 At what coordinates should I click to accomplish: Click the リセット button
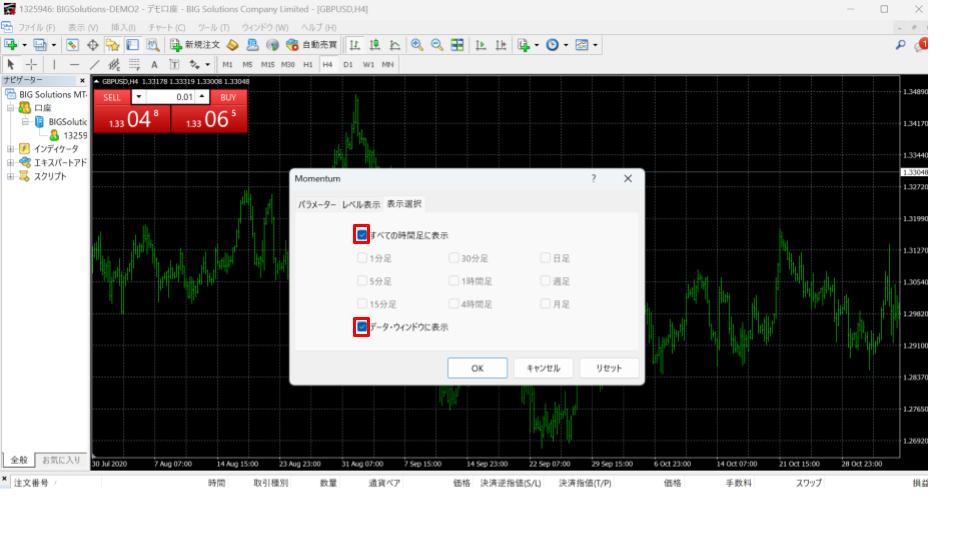pos(609,368)
